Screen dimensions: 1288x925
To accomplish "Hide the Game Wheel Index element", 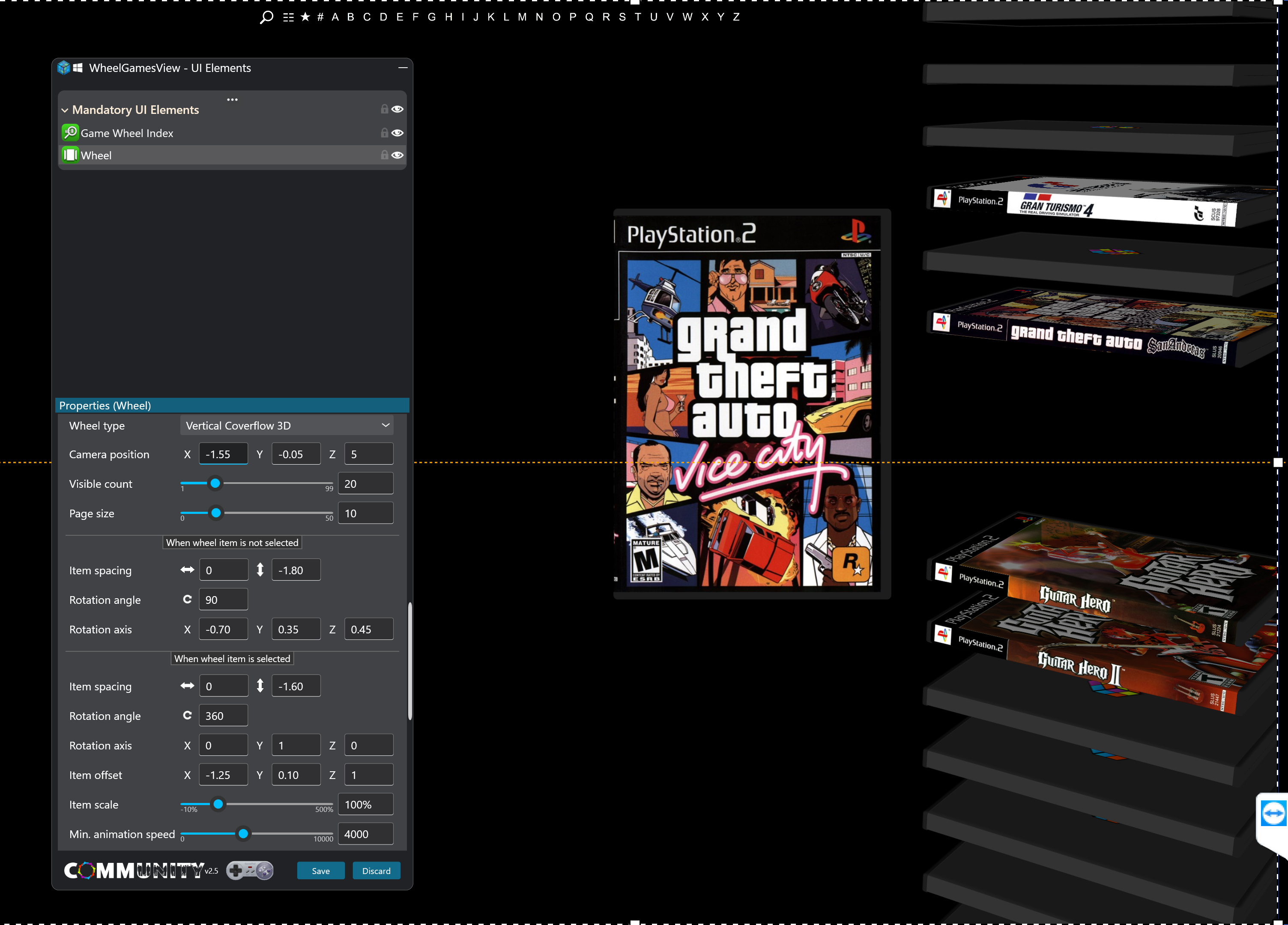I will (397, 133).
